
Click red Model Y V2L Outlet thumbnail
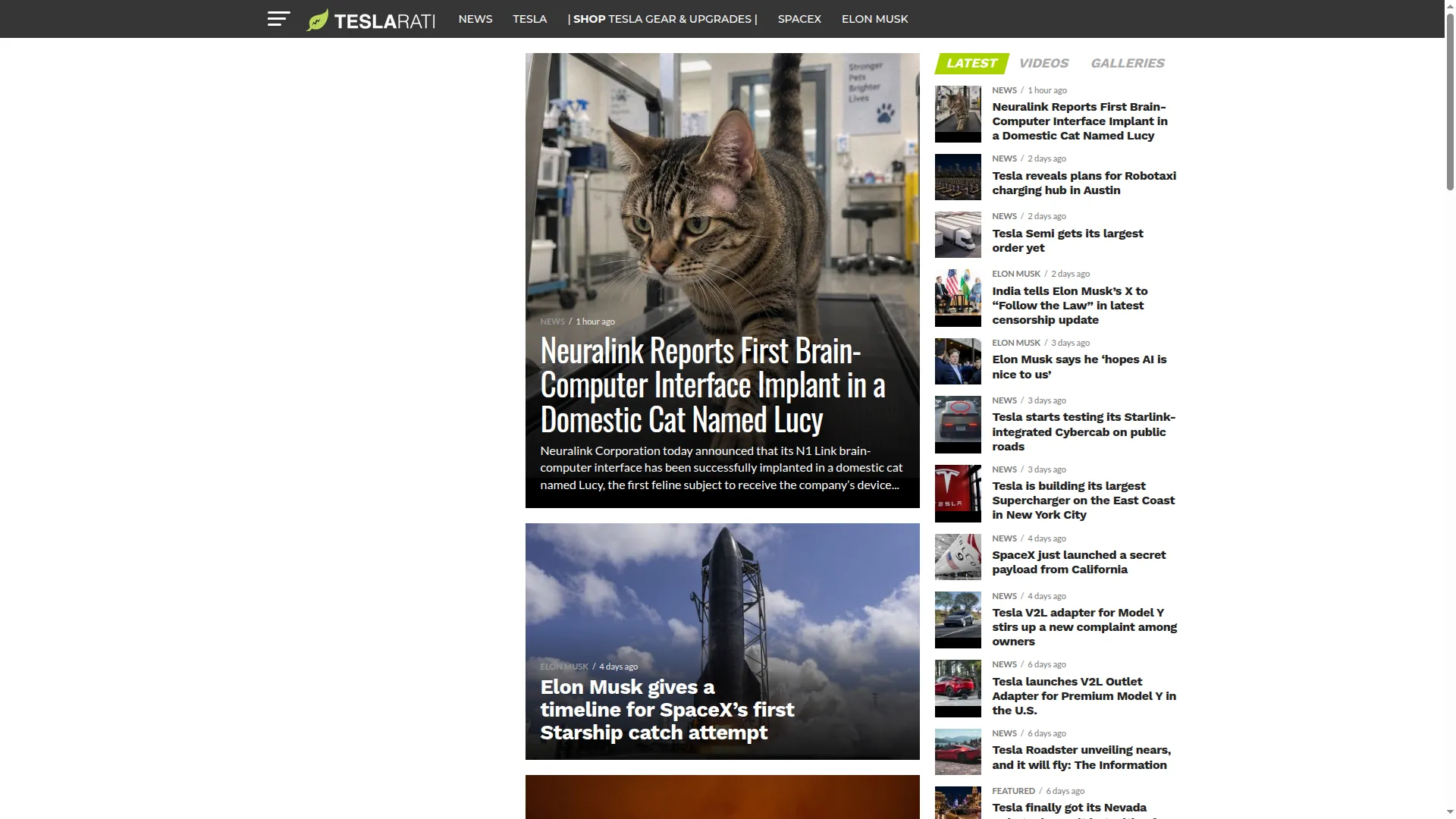click(x=958, y=689)
